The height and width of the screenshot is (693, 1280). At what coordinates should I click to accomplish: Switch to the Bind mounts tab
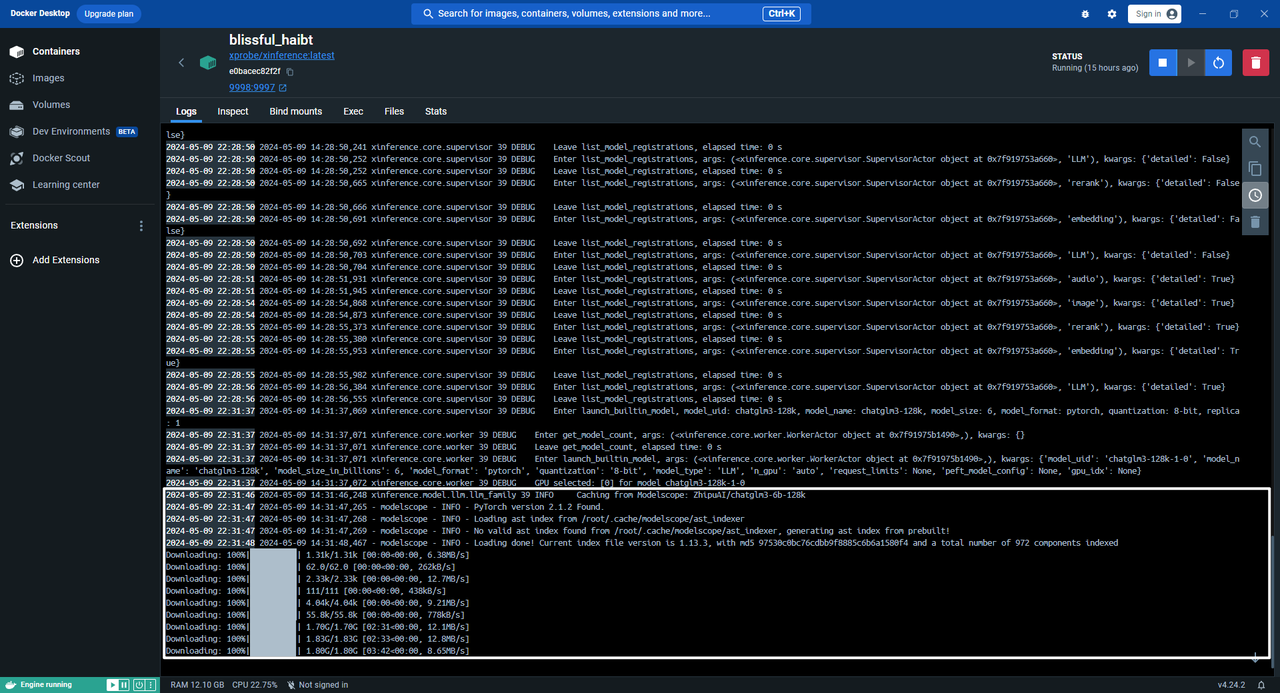pos(295,111)
